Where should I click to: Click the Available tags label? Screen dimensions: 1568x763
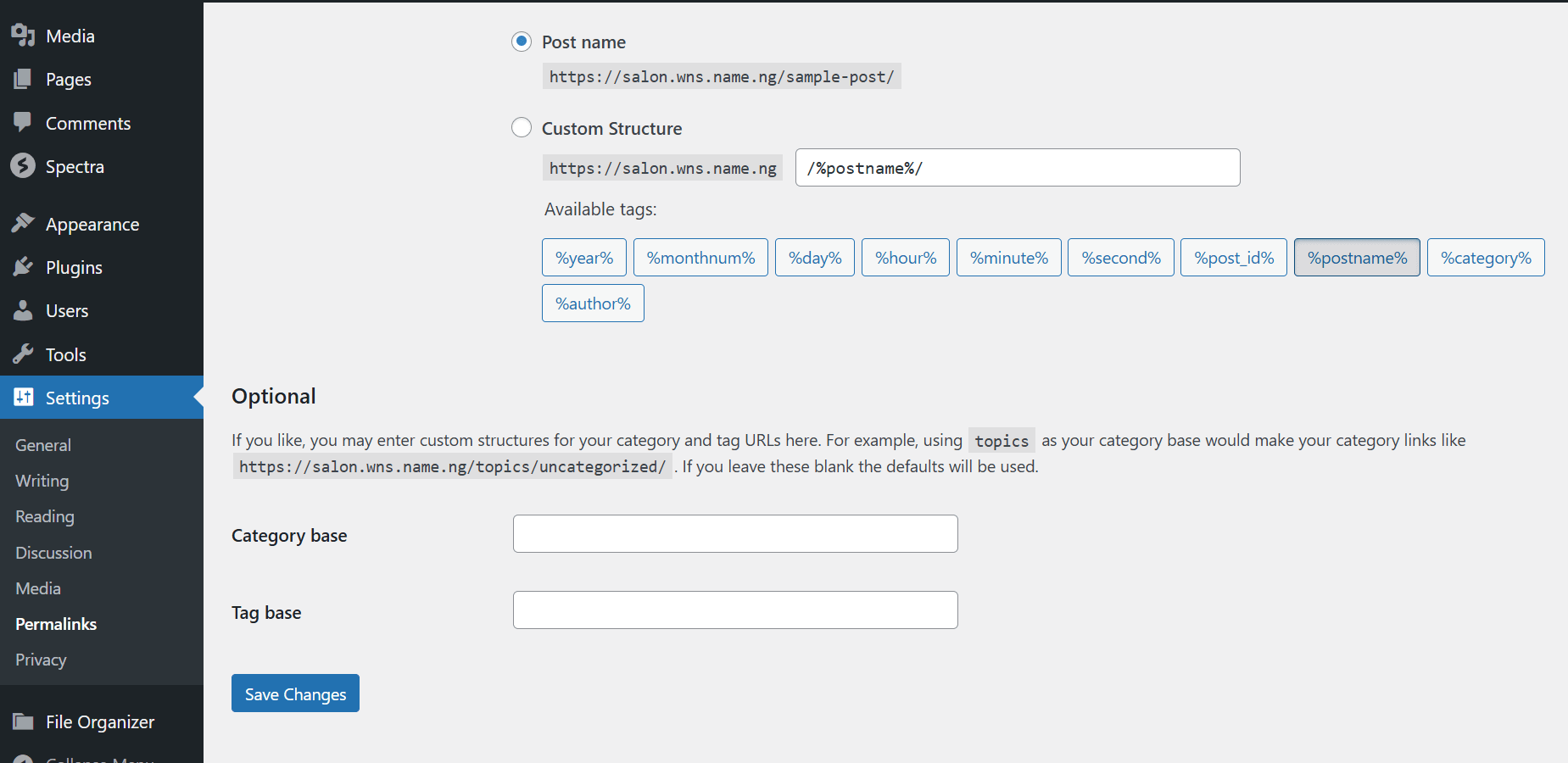coord(600,209)
